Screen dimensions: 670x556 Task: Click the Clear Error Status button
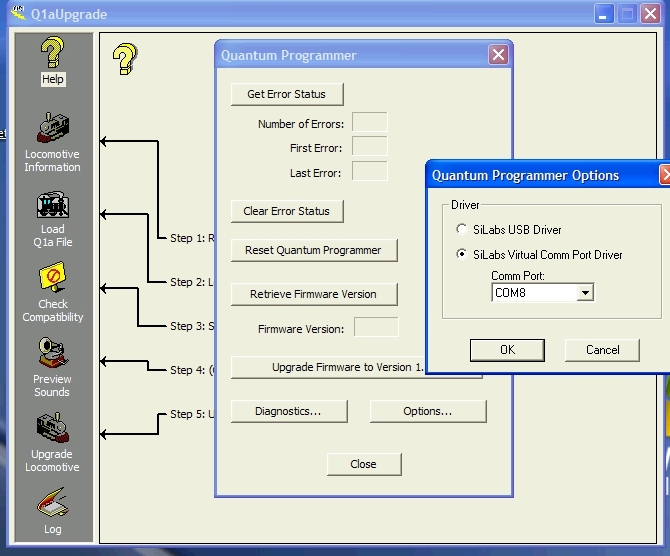pos(287,211)
